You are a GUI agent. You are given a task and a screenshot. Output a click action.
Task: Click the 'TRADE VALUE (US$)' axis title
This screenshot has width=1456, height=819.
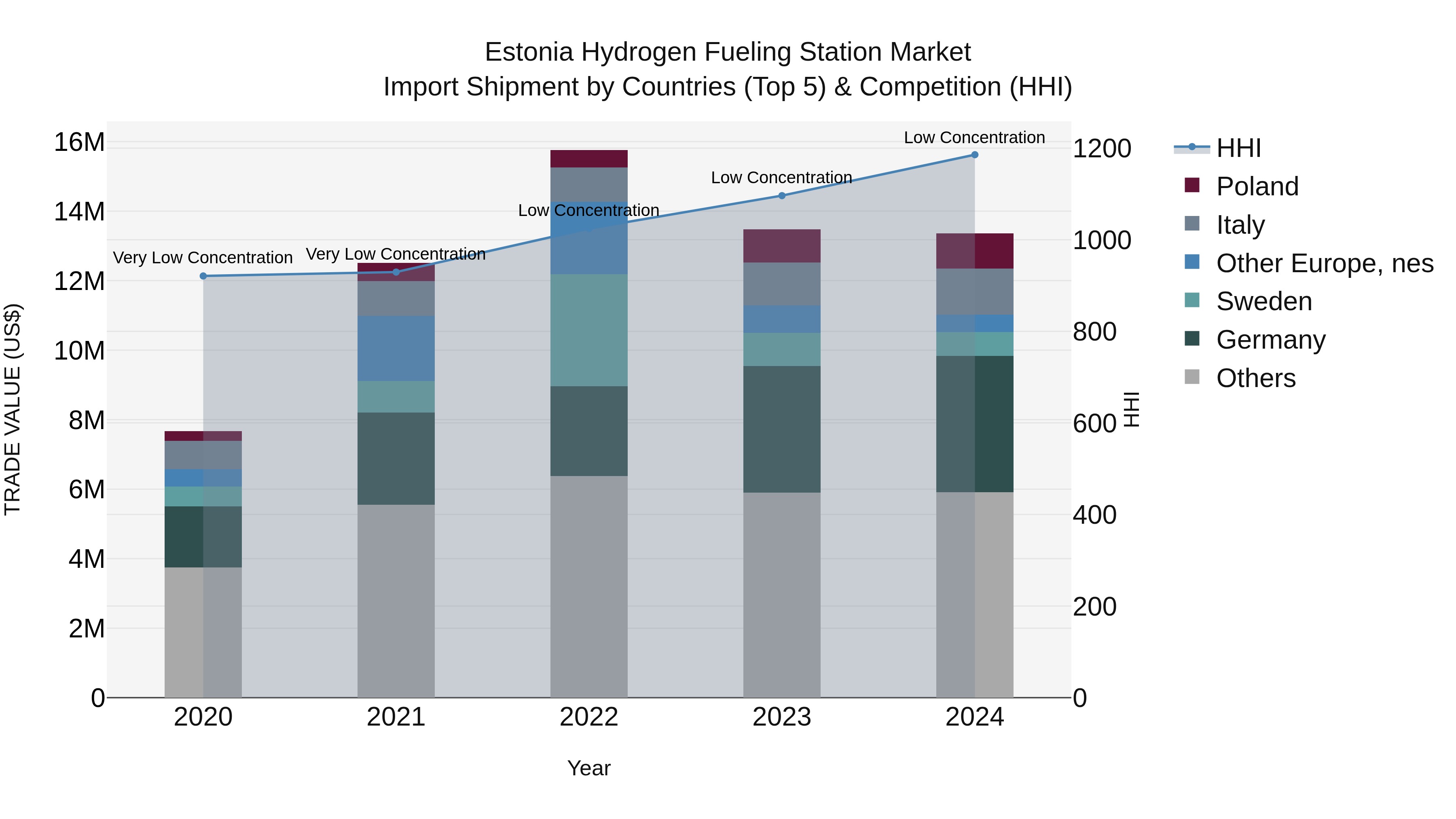13,409
